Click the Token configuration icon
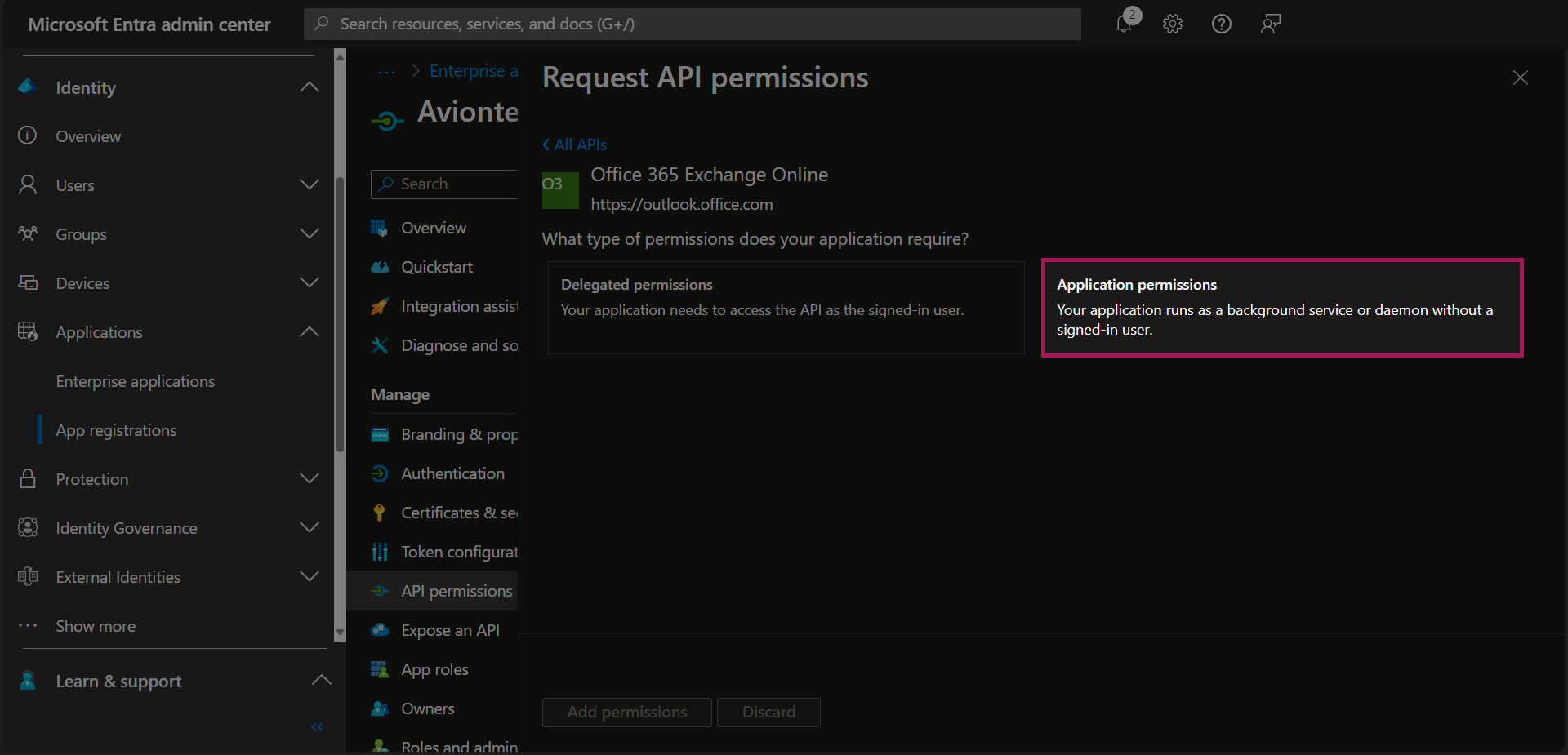Viewport: 1568px width, 755px height. tap(380, 552)
